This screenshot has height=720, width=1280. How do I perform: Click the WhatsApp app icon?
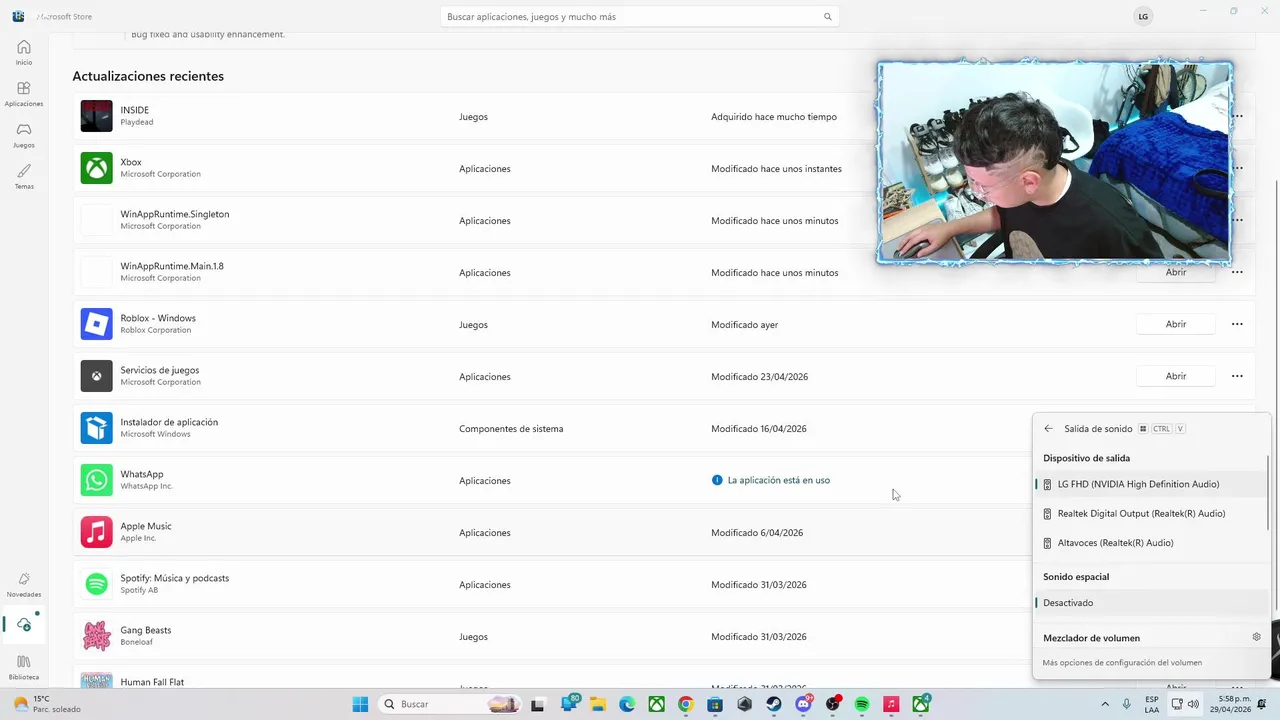point(97,480)
